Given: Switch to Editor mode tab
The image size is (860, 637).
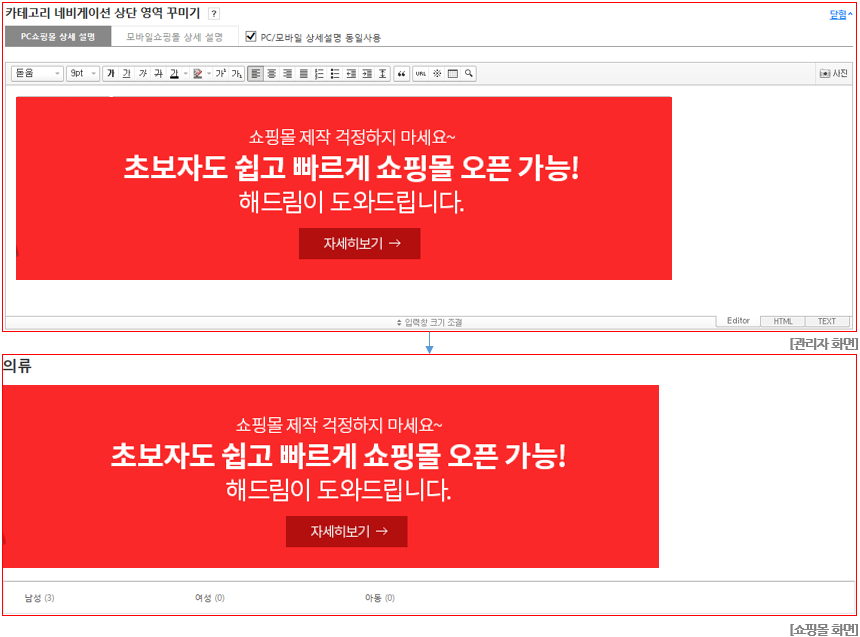Looking at the screenshot, I should (738, 321).
